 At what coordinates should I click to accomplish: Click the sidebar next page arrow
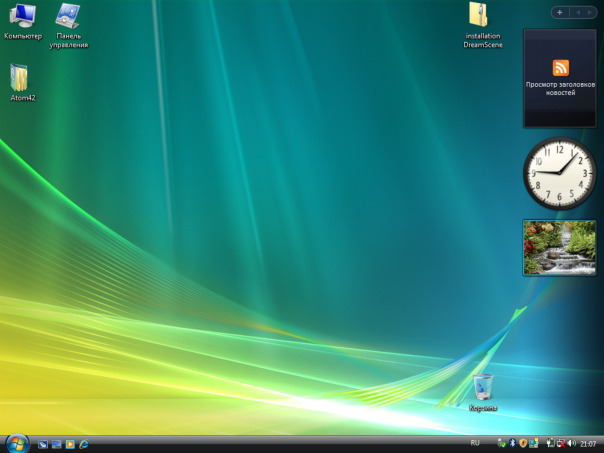(588, 12)
